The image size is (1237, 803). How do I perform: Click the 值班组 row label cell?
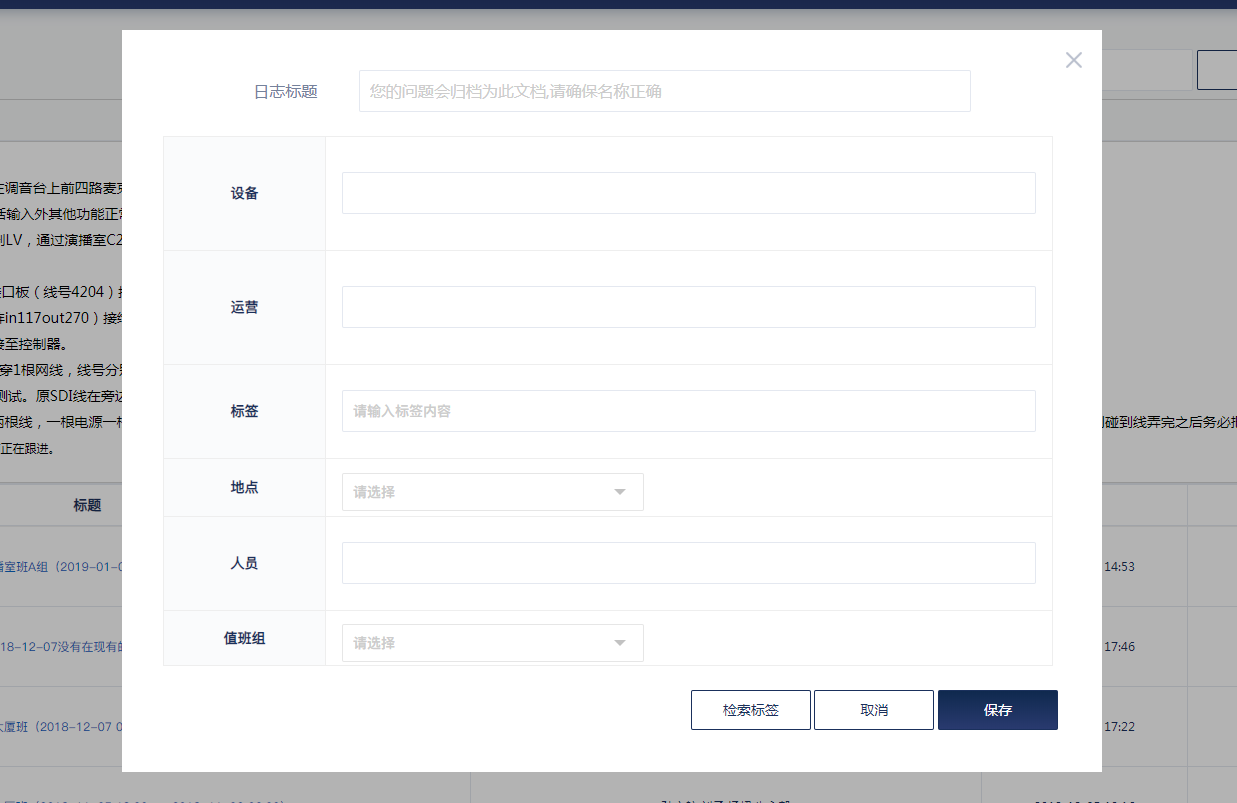coord(244,638)
